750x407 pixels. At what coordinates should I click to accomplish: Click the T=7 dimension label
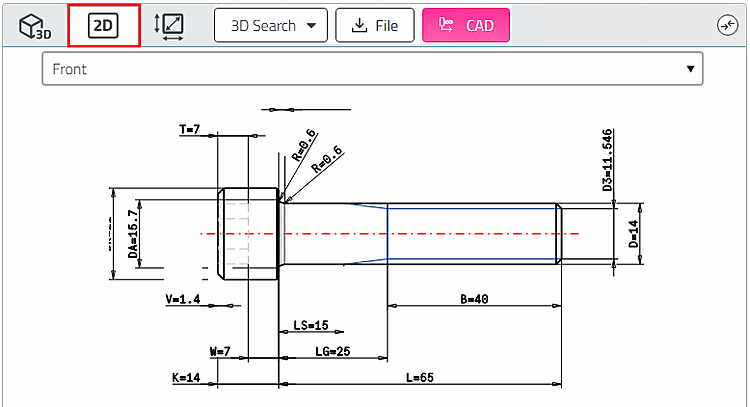(189, 130)
